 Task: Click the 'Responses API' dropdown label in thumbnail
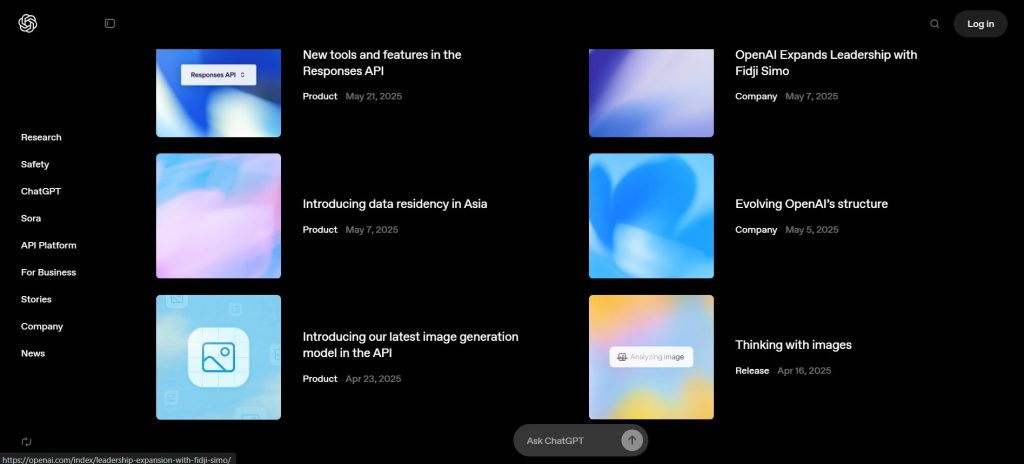click(218, 75)
